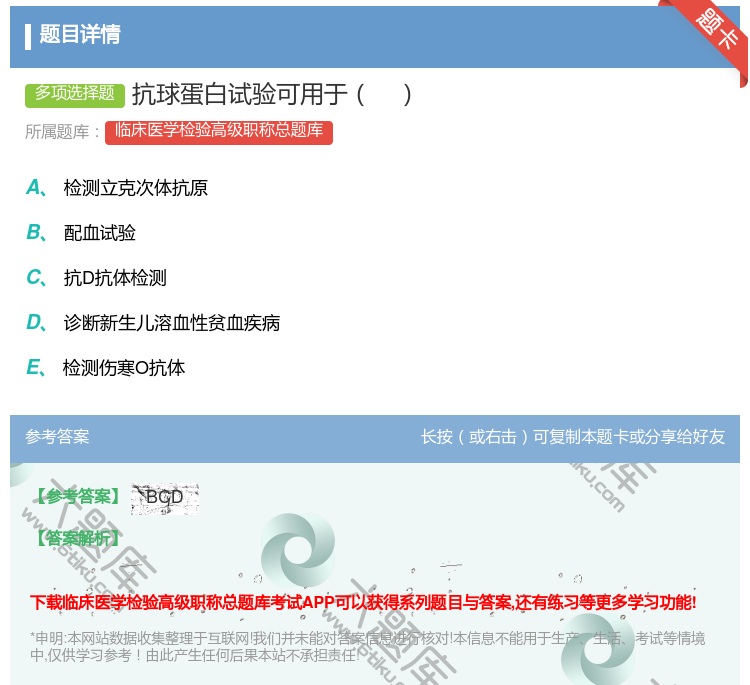Click the 所属题库 label

[63, 132]
